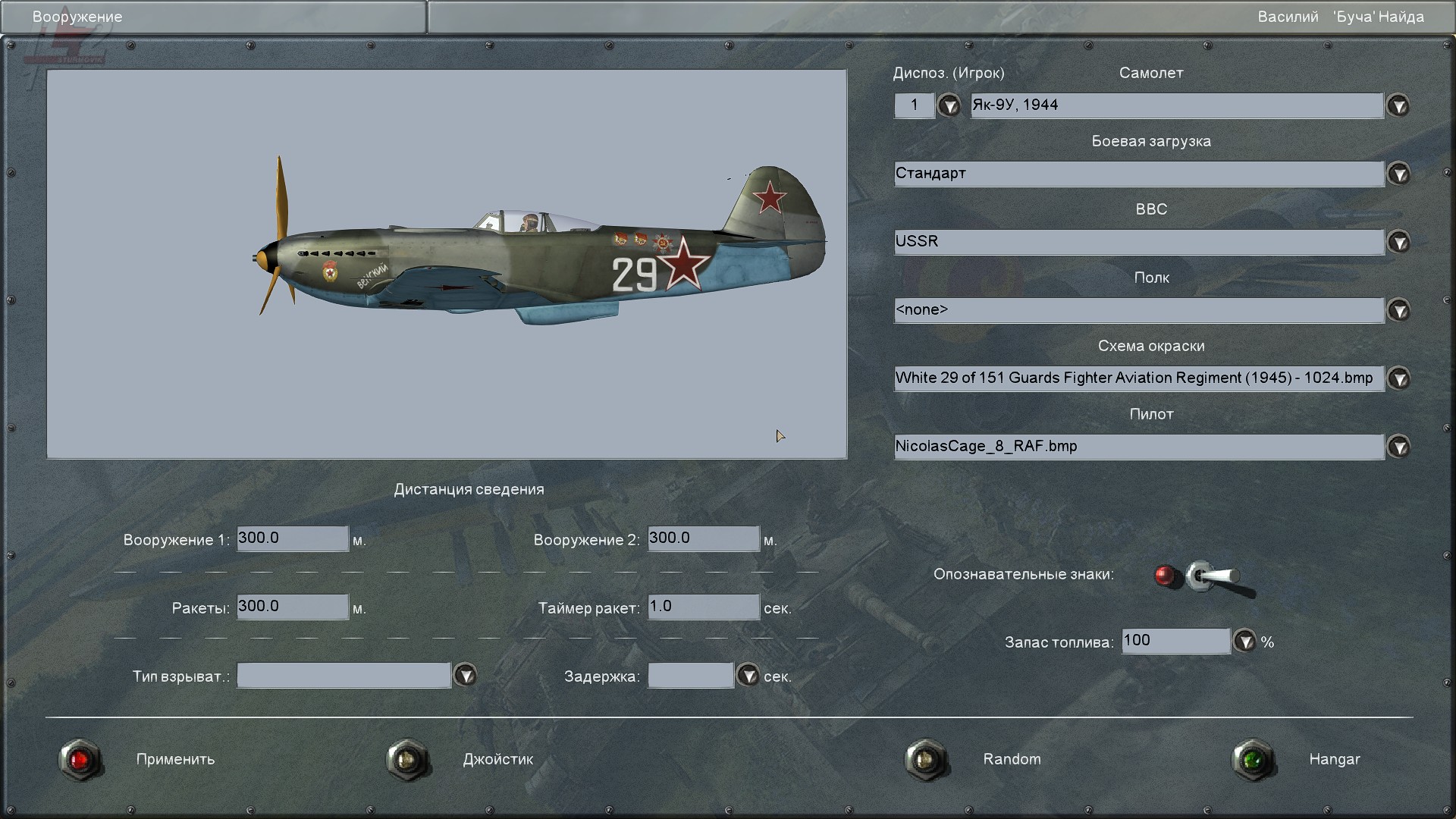Open the Задержка arrow selector

point(748,675)
